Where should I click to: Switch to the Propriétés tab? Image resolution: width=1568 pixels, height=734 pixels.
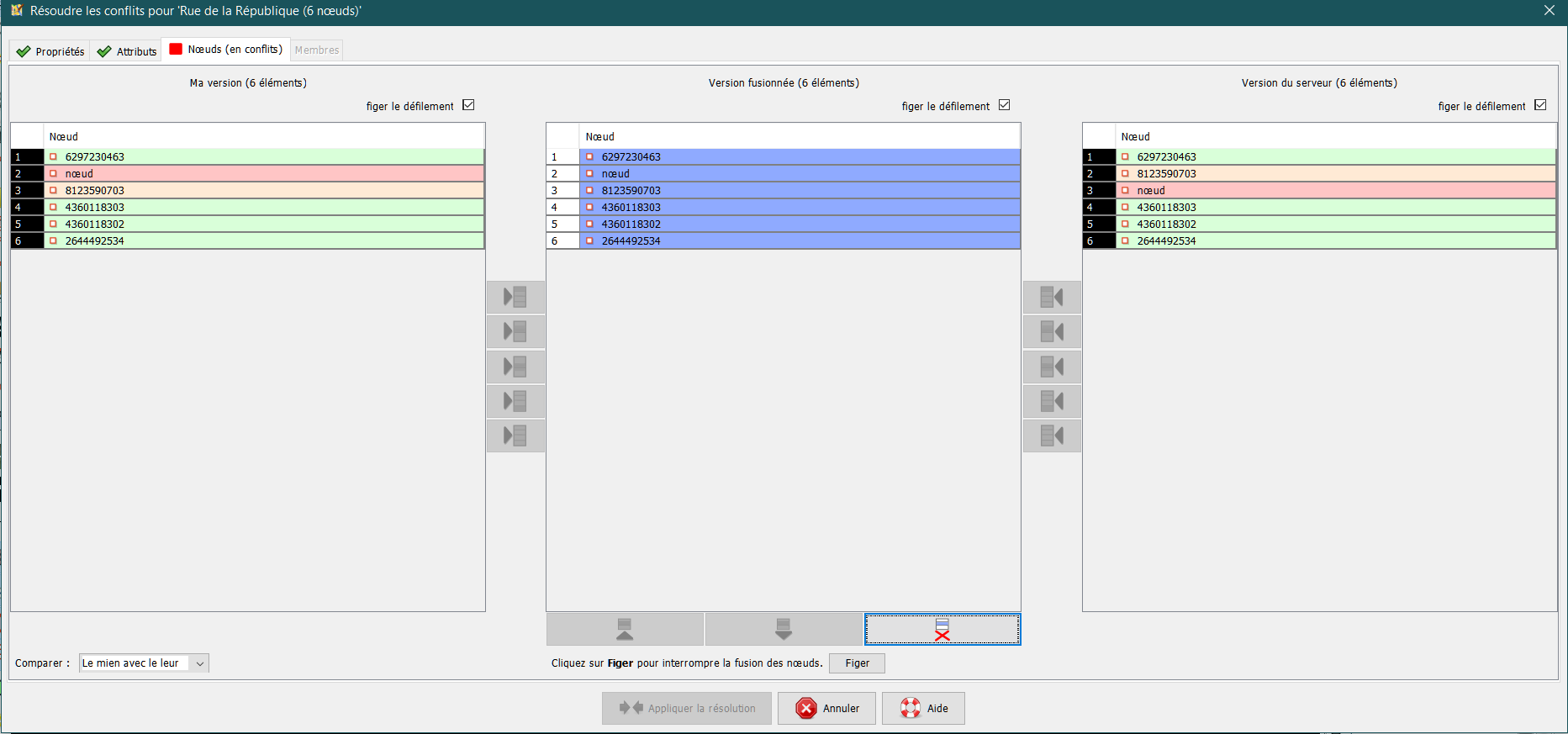[51, 51]
